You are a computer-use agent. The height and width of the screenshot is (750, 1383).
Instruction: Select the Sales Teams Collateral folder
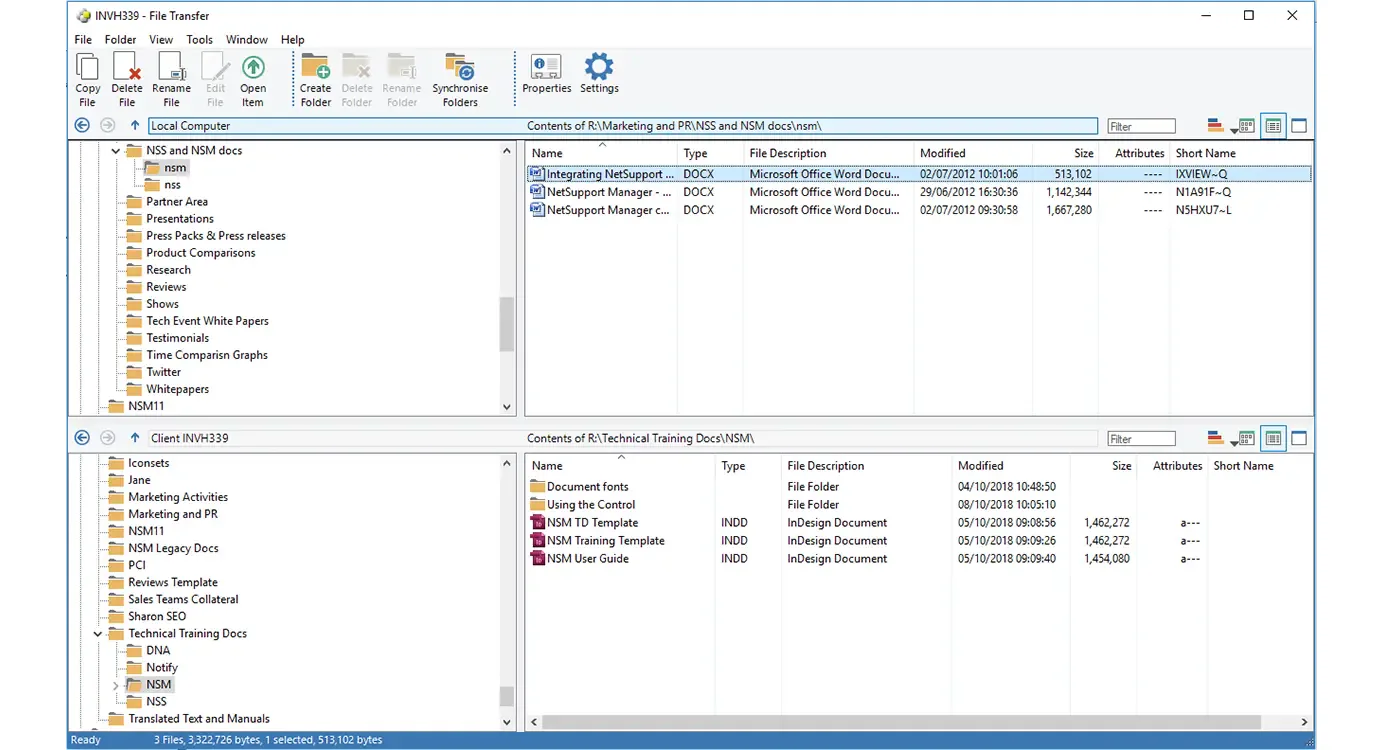(183, 599)
